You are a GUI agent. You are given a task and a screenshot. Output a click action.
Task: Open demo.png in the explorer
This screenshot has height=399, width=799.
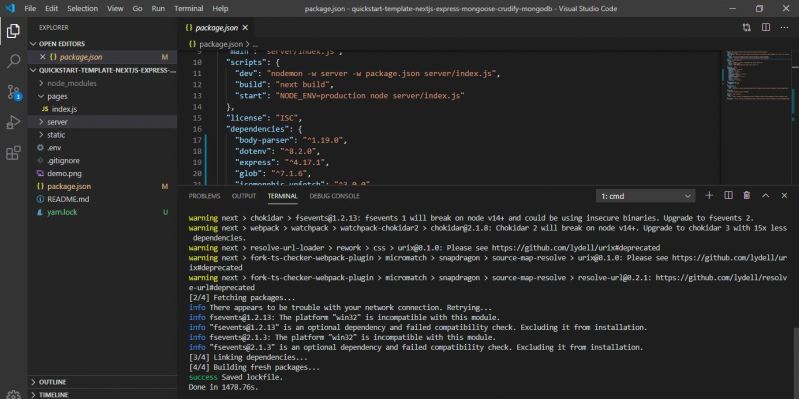[102, 173]
